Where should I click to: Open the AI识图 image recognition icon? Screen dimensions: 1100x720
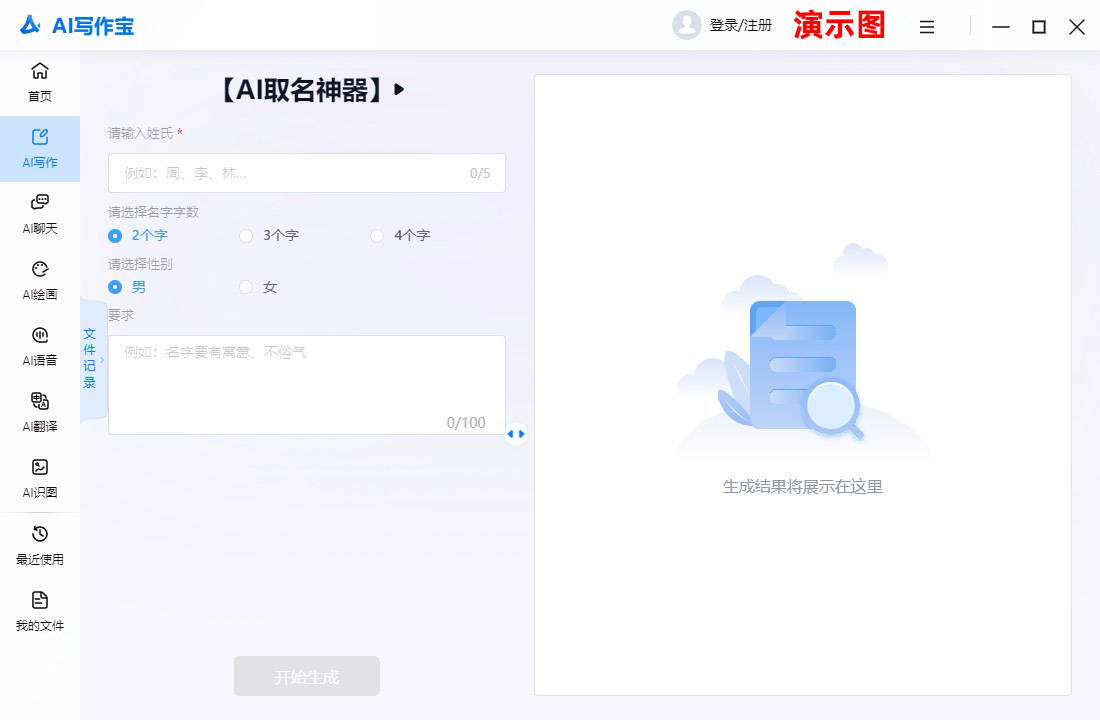[40, 467]
